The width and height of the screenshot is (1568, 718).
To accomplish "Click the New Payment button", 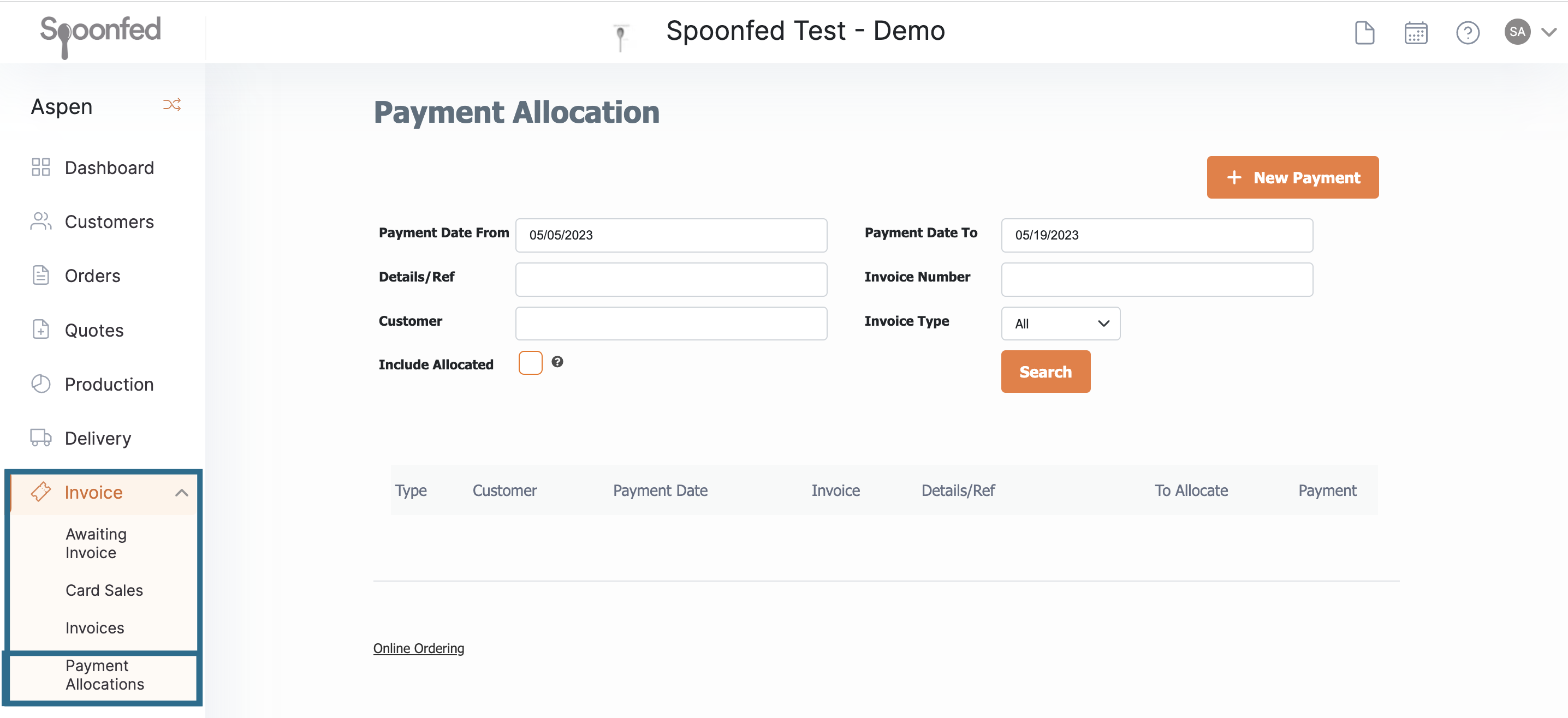I will pyautogui.click(x=1292, y=178).
